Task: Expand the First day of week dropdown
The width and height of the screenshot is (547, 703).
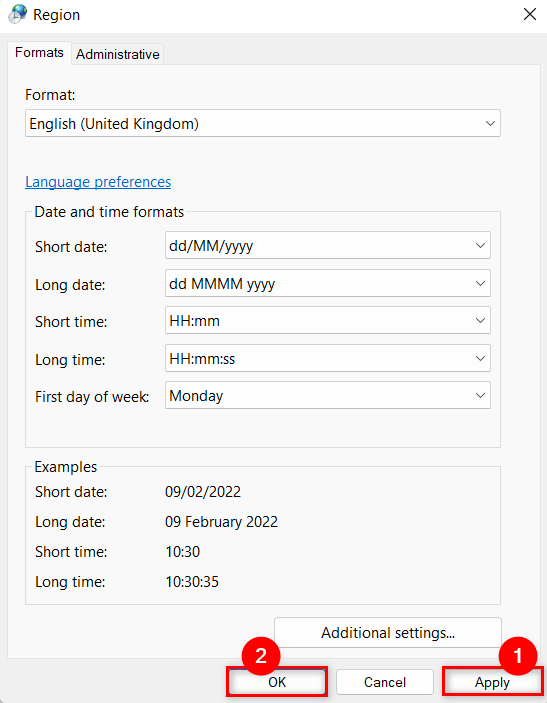Action: pyautogui.click(x=328, y=395)
